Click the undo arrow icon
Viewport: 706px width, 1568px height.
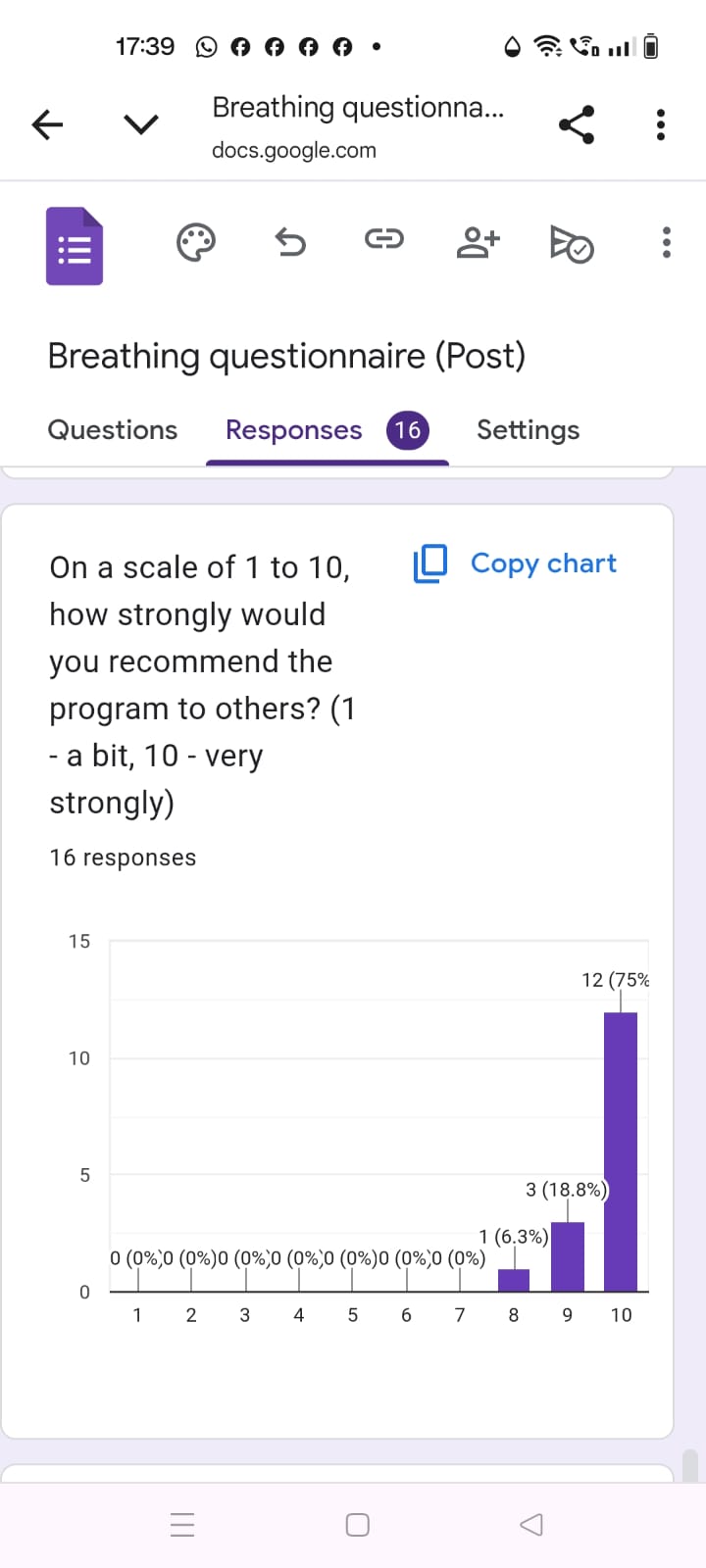point(290,241)
